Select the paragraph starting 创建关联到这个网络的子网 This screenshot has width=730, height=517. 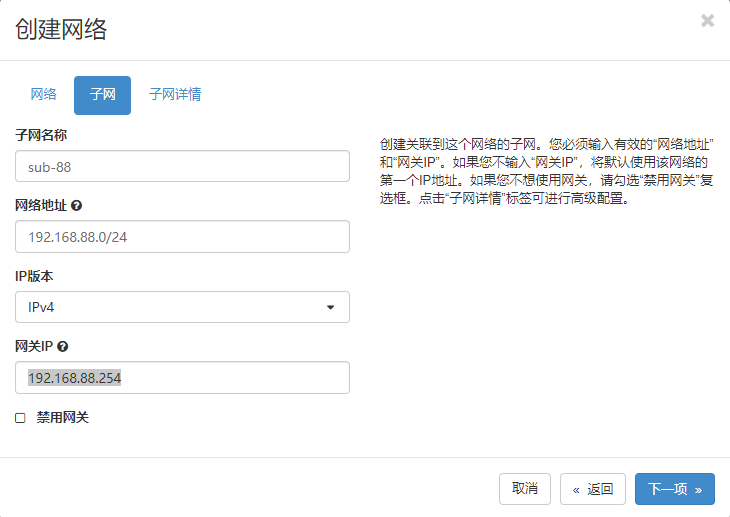(x=547, y=171)
